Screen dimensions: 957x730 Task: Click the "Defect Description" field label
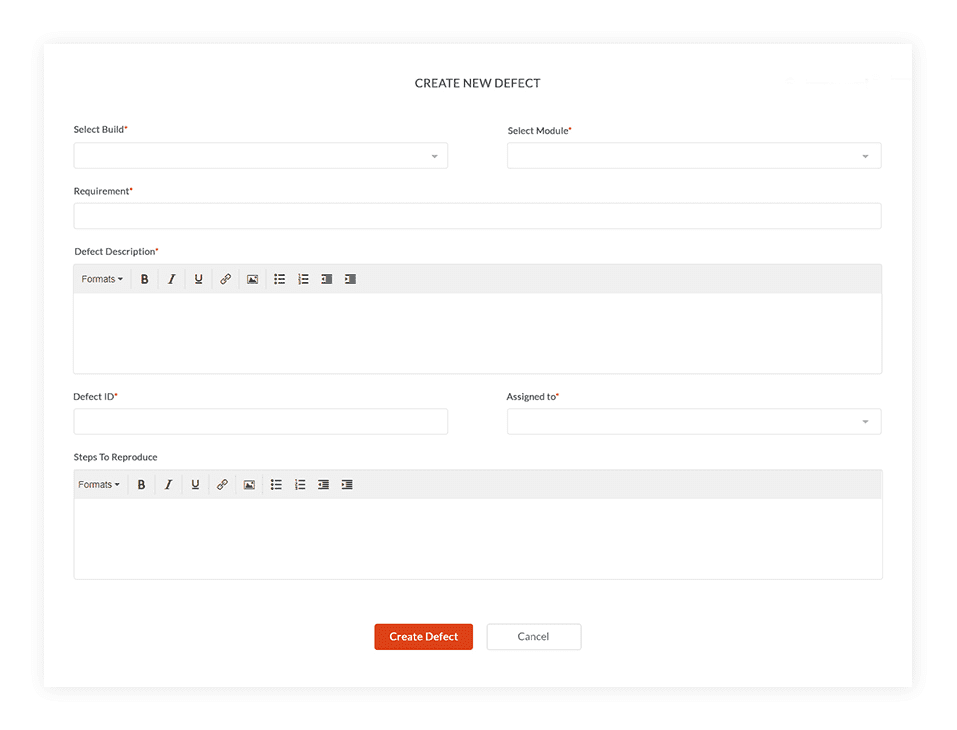click(115, 251)
